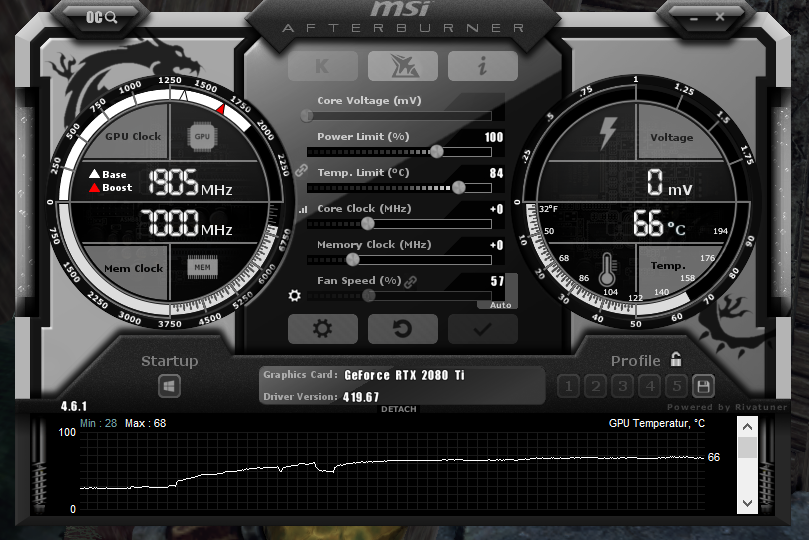Minimize the Afterburner window

click(693, 19)
